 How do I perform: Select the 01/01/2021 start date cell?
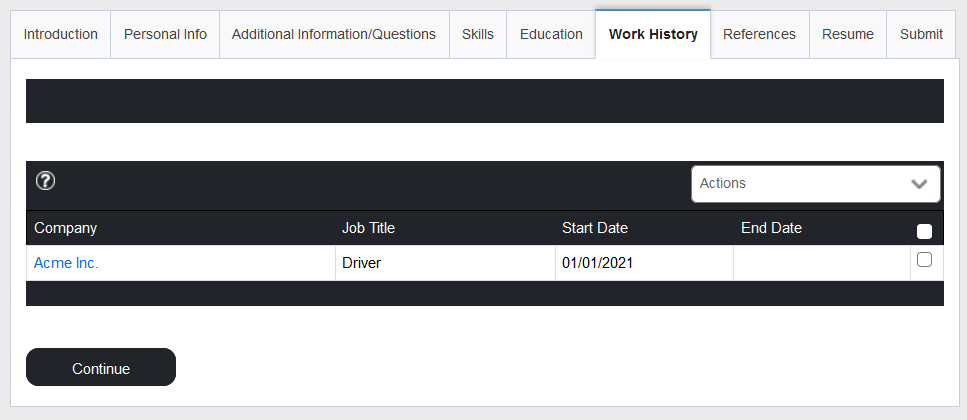pyautogui.click(x=644, y=263)
